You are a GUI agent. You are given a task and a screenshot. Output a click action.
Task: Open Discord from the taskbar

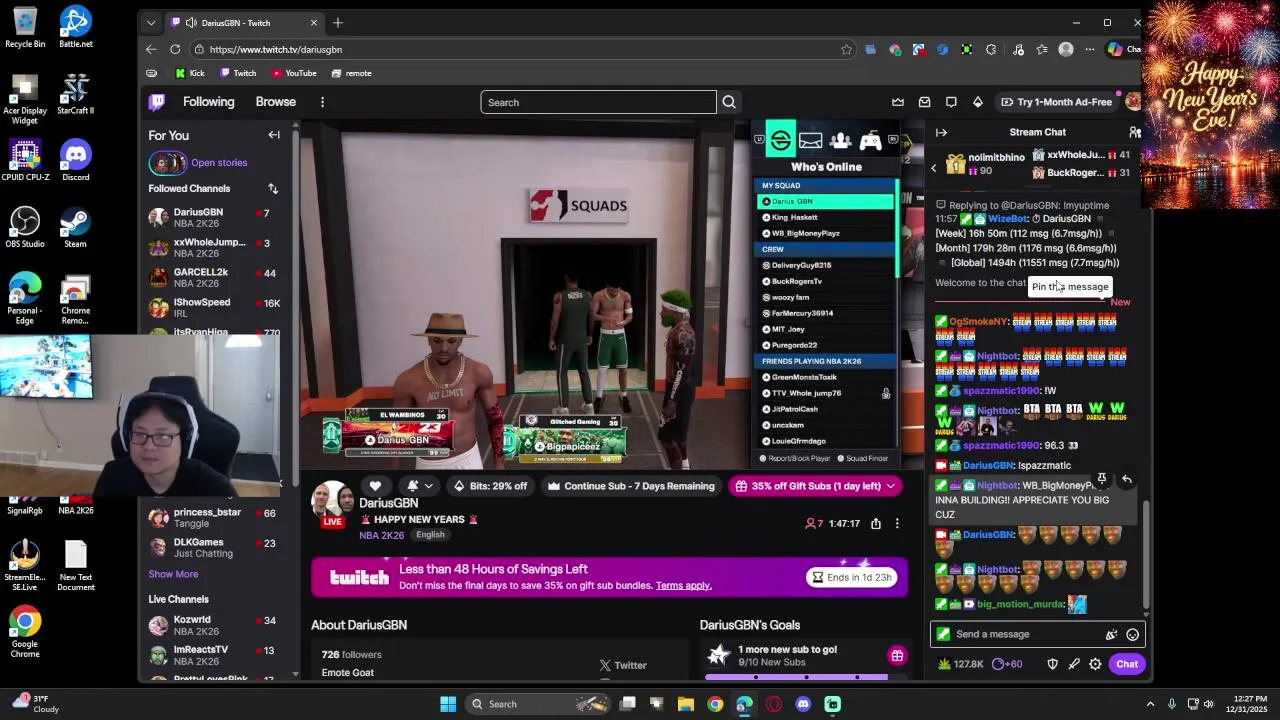coord(803,704)
